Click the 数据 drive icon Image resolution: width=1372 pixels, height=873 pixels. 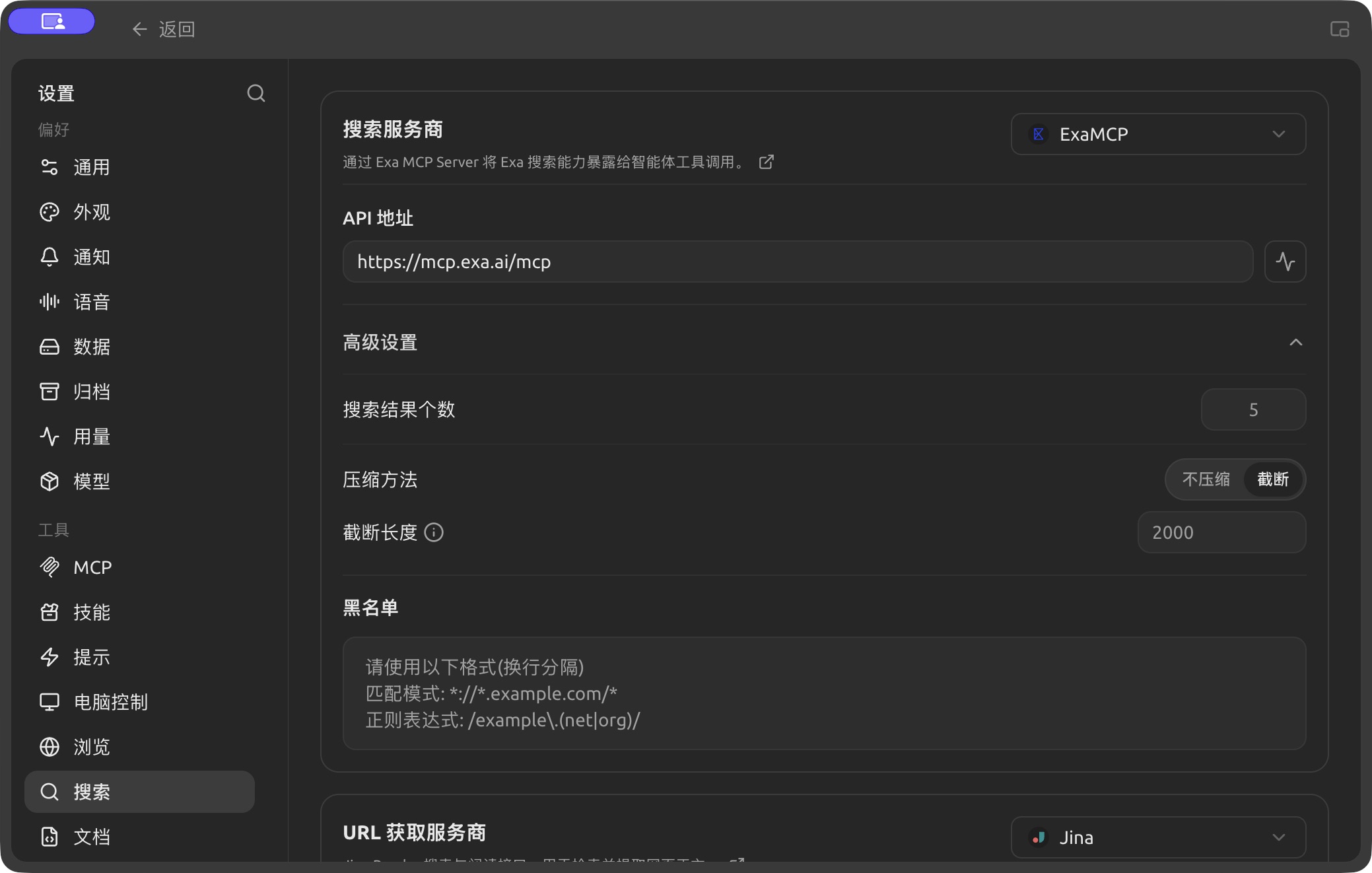pos(50,347)
